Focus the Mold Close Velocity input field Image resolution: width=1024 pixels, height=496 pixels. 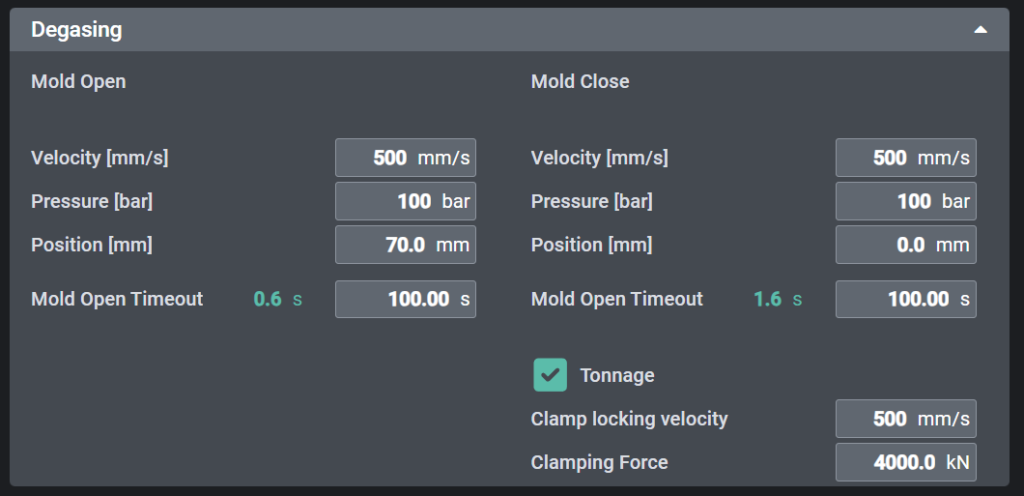[x=905, y=158]
